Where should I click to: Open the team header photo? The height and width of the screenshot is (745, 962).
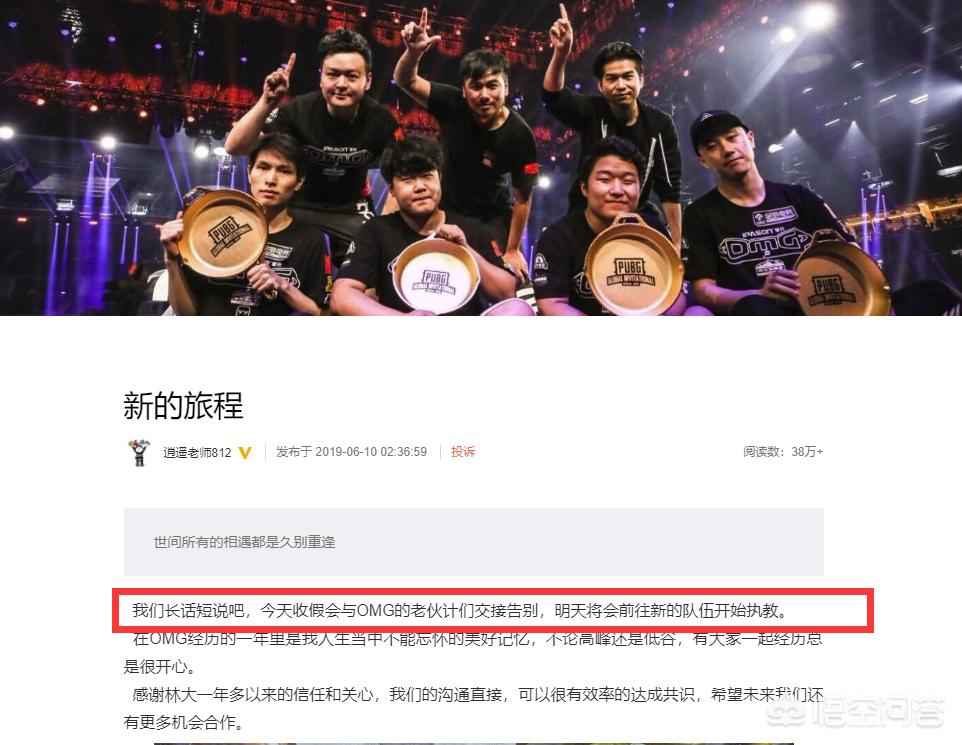pyautogui.click(x=481, y=158)
